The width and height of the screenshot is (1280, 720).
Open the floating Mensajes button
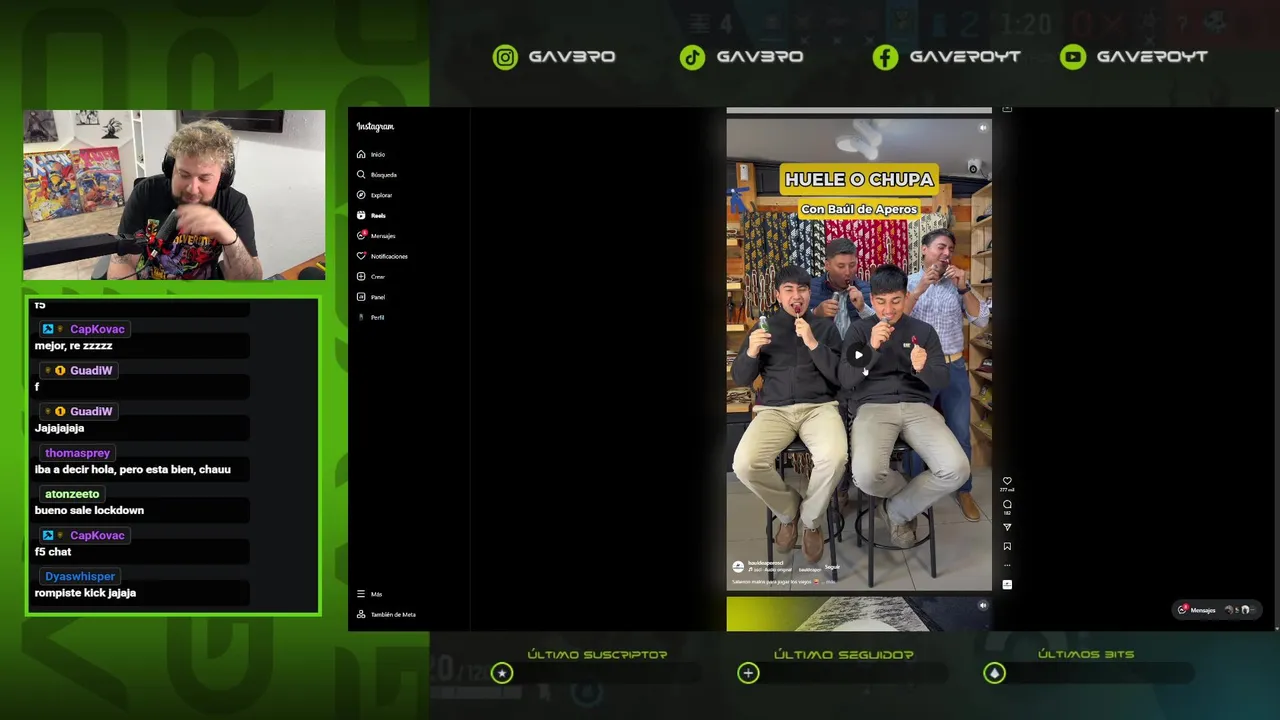pyautogui.click(x=1215, y=610)
